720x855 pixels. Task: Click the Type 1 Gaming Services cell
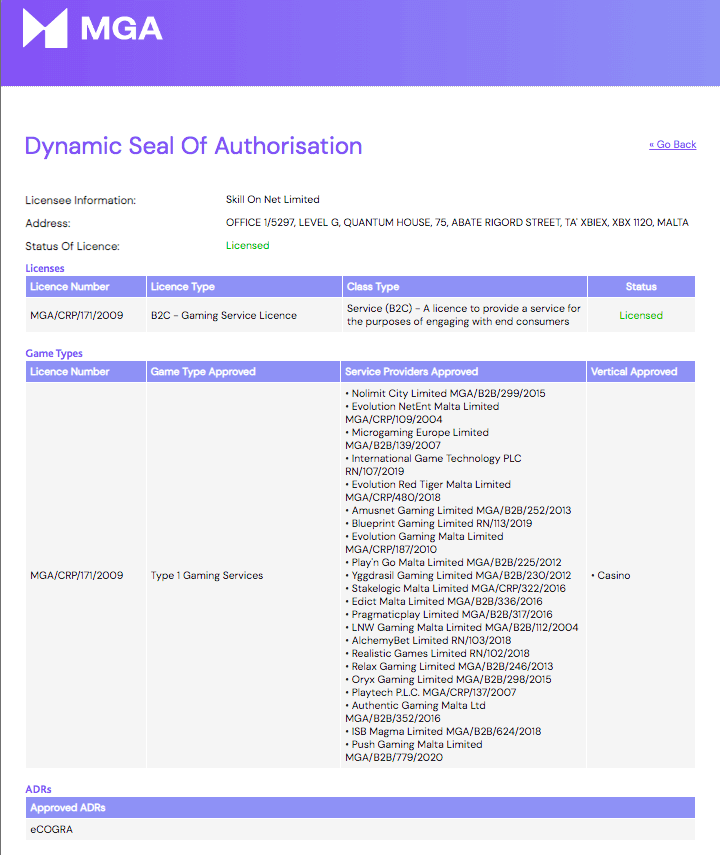pyautogui.click(x=207, y=575)
